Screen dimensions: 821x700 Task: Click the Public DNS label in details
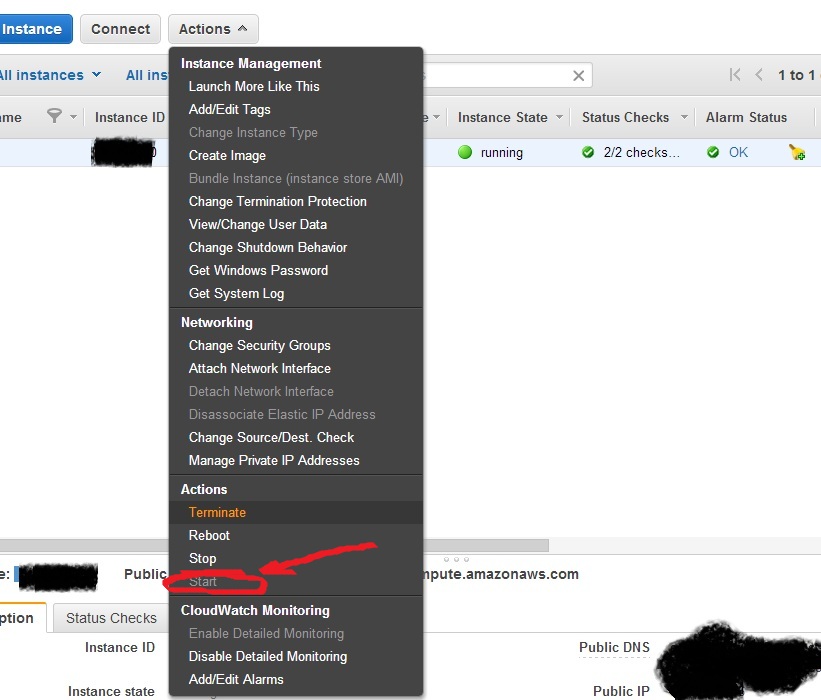[x=614, y=648]
